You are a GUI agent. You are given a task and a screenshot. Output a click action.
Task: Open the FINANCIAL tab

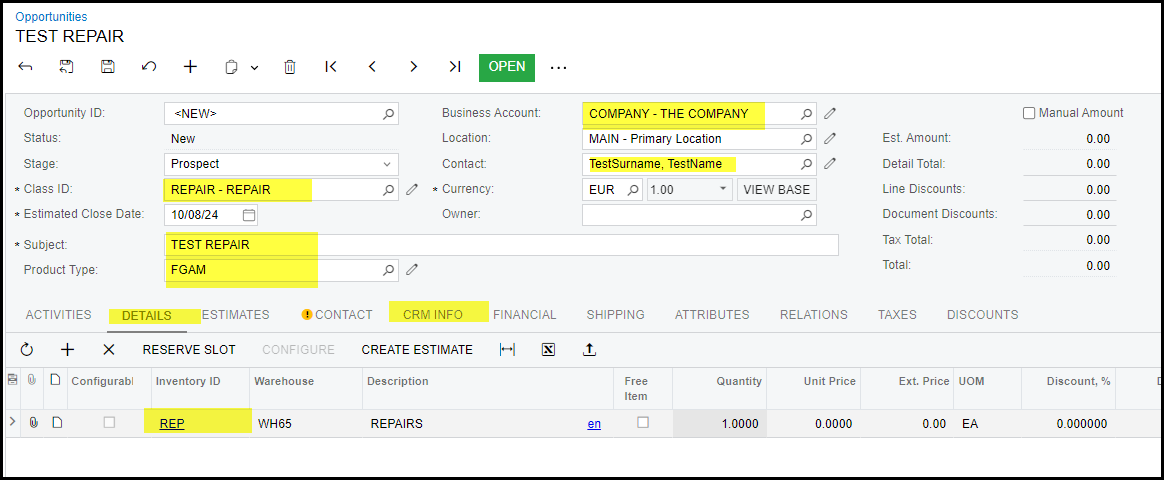click(524, 315)
